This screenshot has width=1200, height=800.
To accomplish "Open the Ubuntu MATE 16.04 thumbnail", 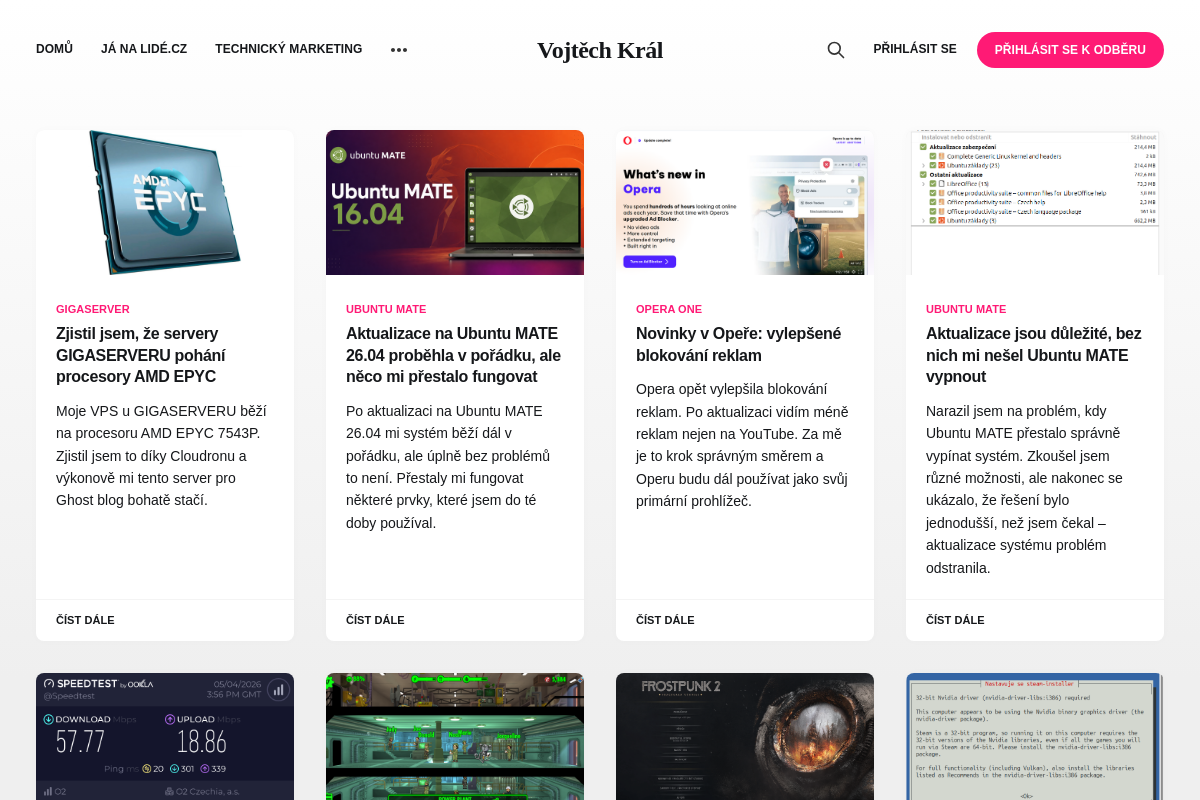I will click(455, 202).
